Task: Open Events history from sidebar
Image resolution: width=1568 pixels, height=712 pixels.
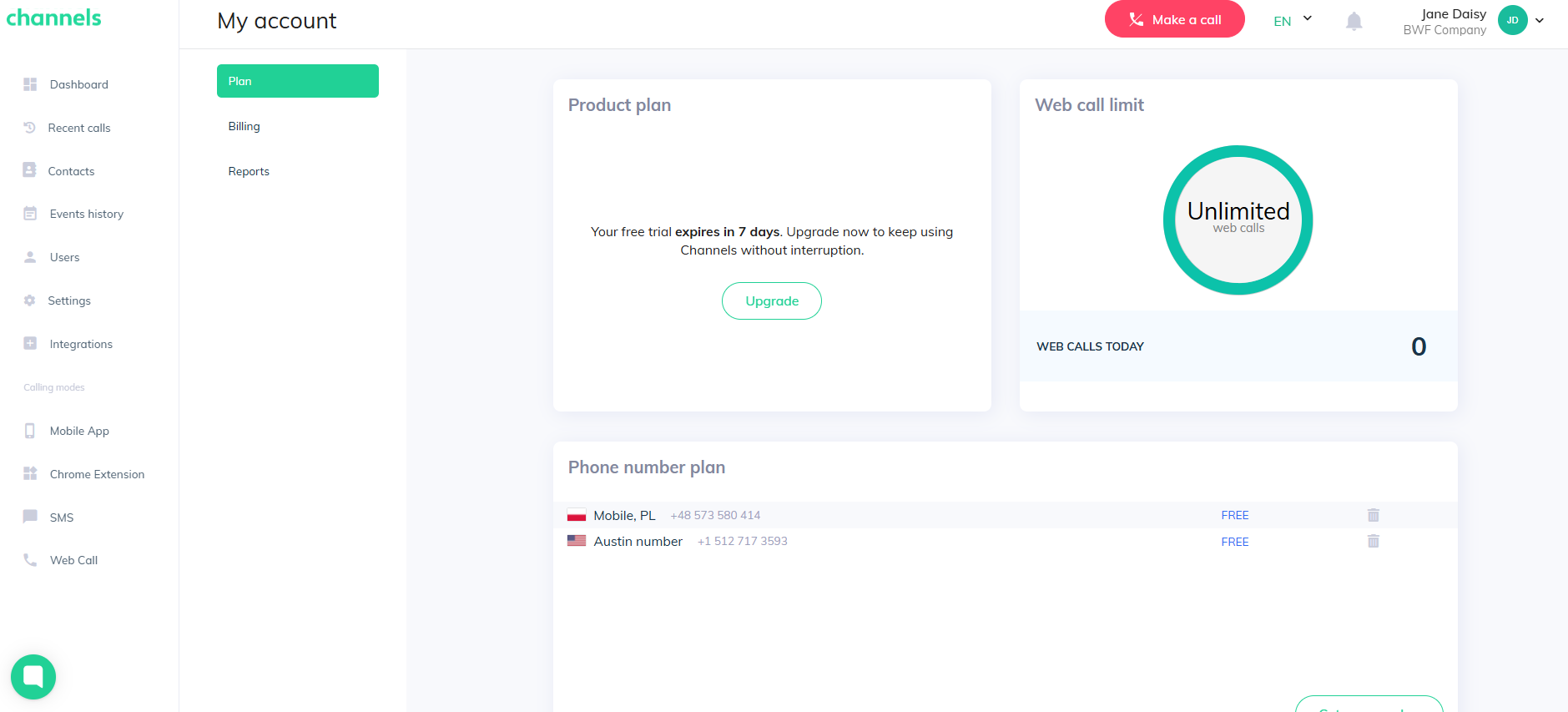Action: click(86, 214)
